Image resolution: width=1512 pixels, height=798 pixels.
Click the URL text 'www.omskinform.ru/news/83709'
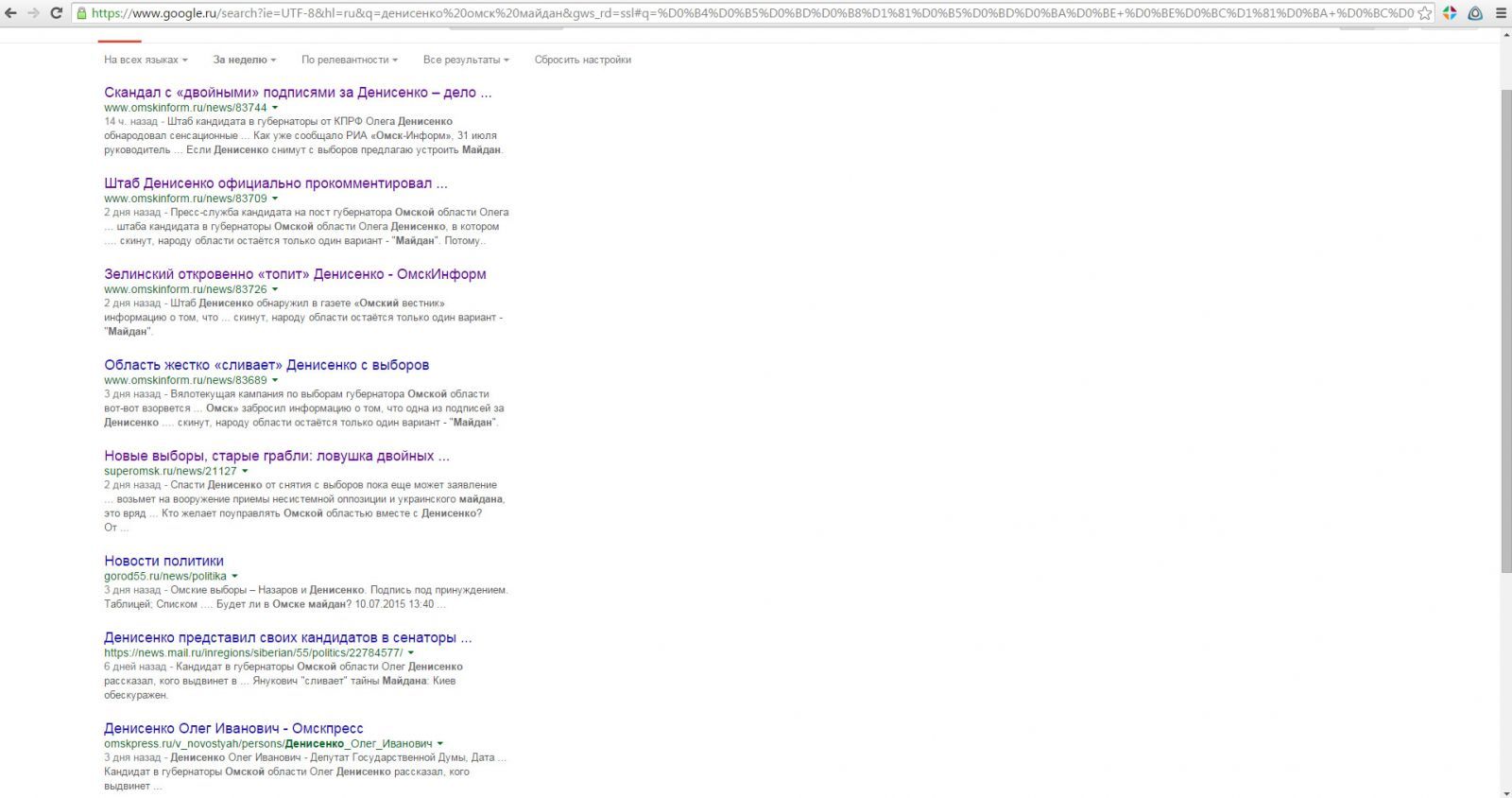[x=185, y=199]
